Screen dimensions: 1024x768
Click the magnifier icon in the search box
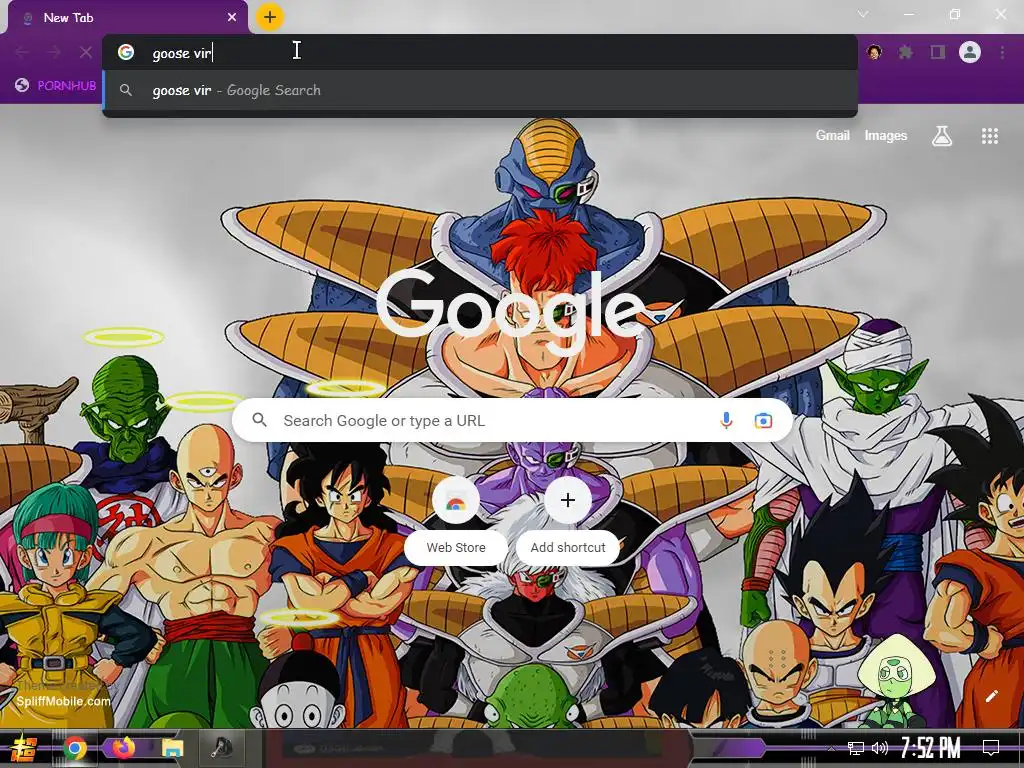point(259,420)
